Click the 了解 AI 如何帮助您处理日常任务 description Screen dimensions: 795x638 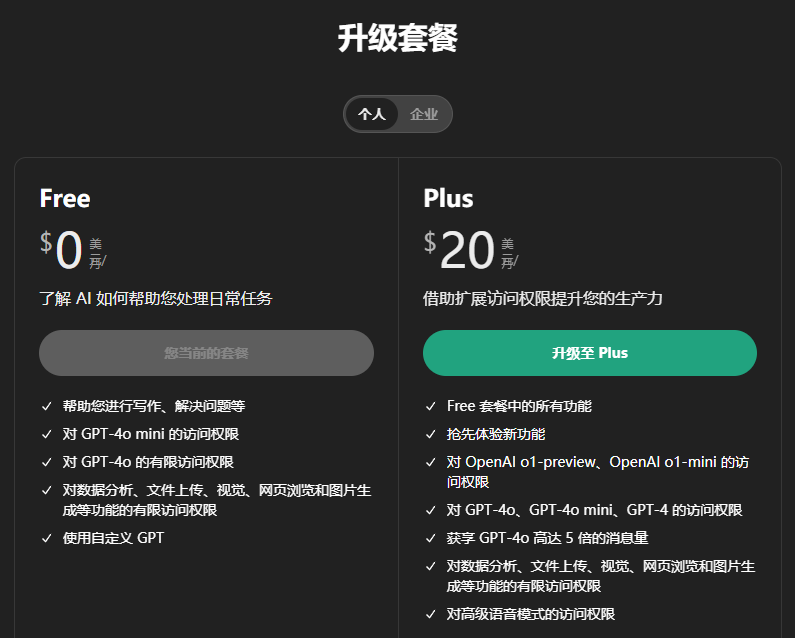coord(156,298)
